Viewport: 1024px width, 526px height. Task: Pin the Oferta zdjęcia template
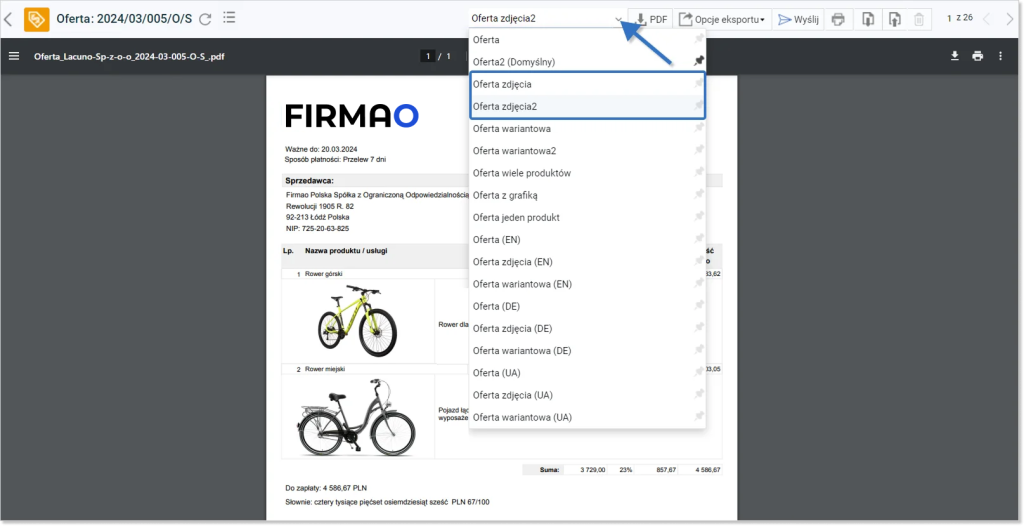click(x=699, y=84)
